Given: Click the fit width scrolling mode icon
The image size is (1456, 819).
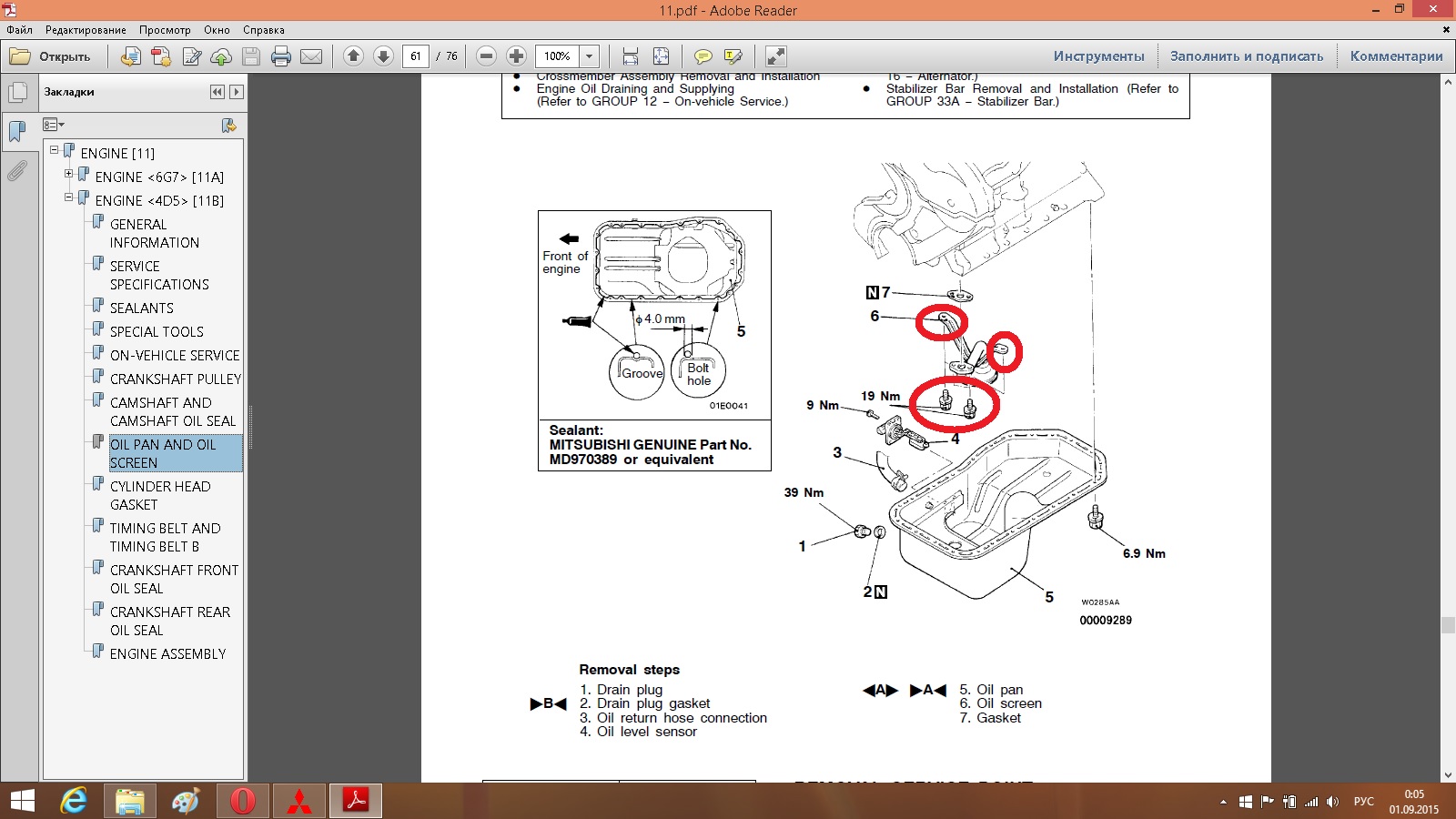Looking at the screenshot, I should tap(631, 56).
